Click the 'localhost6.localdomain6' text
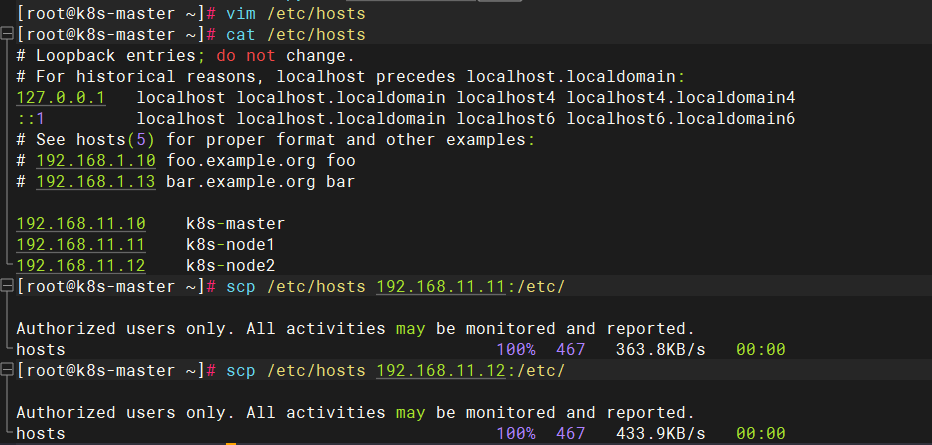The width and height of the screenshot is (932, 445). 681,118
